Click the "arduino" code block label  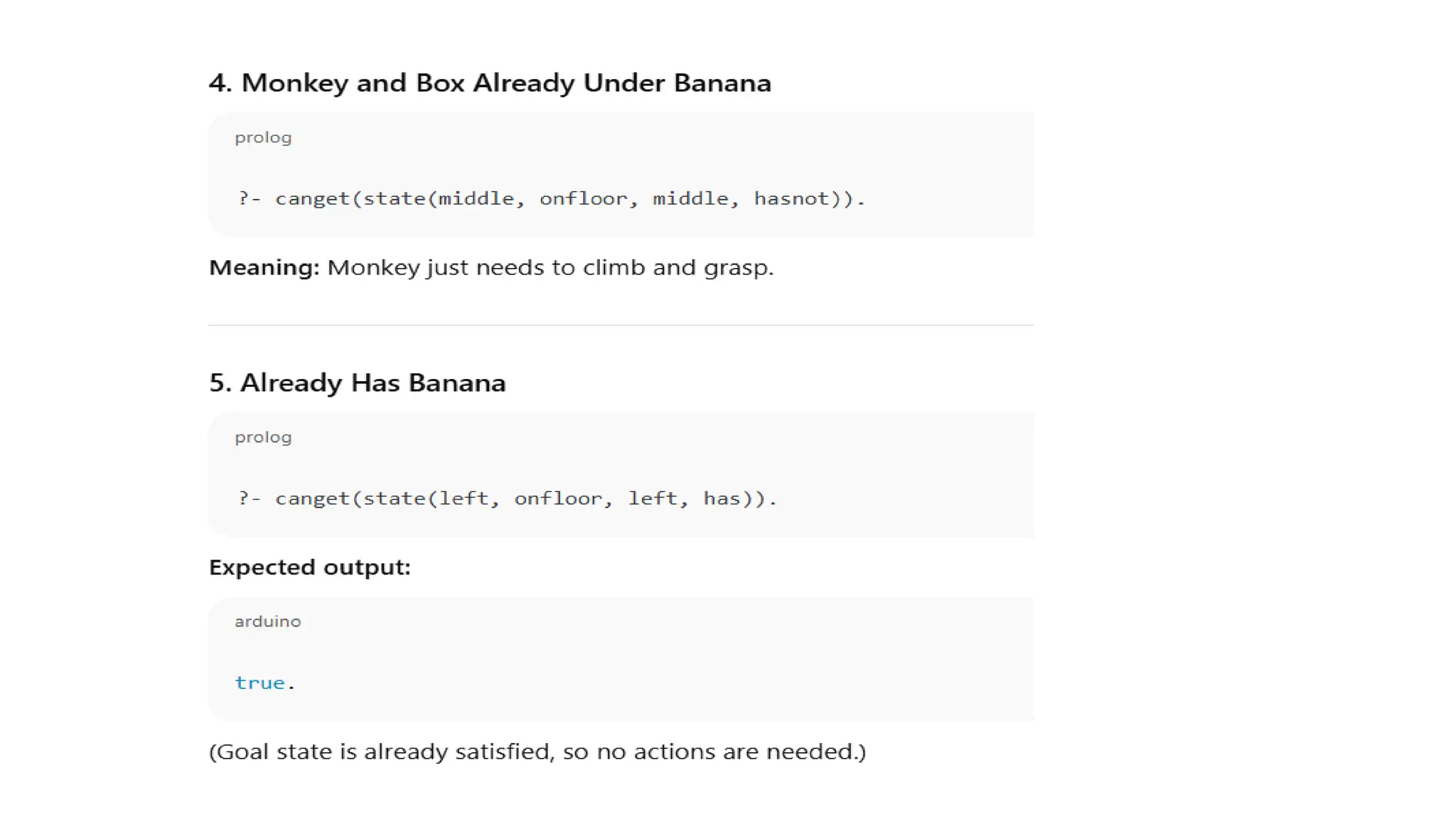coord(267,621)
